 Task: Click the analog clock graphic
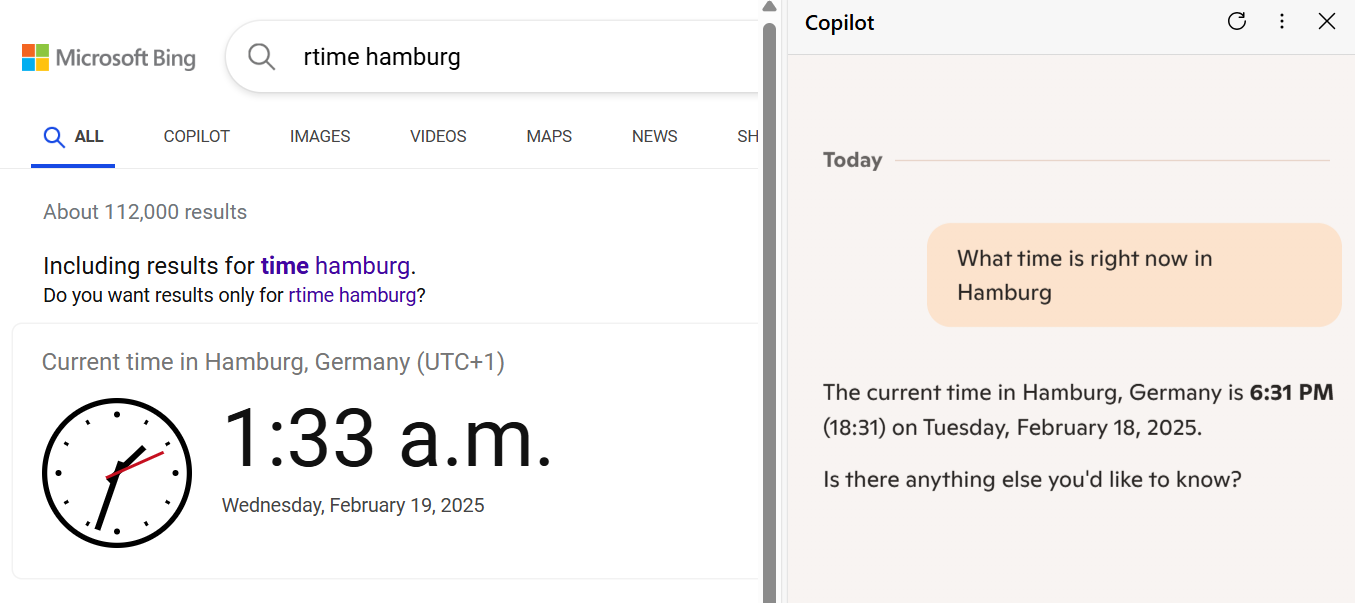point(117,473)
